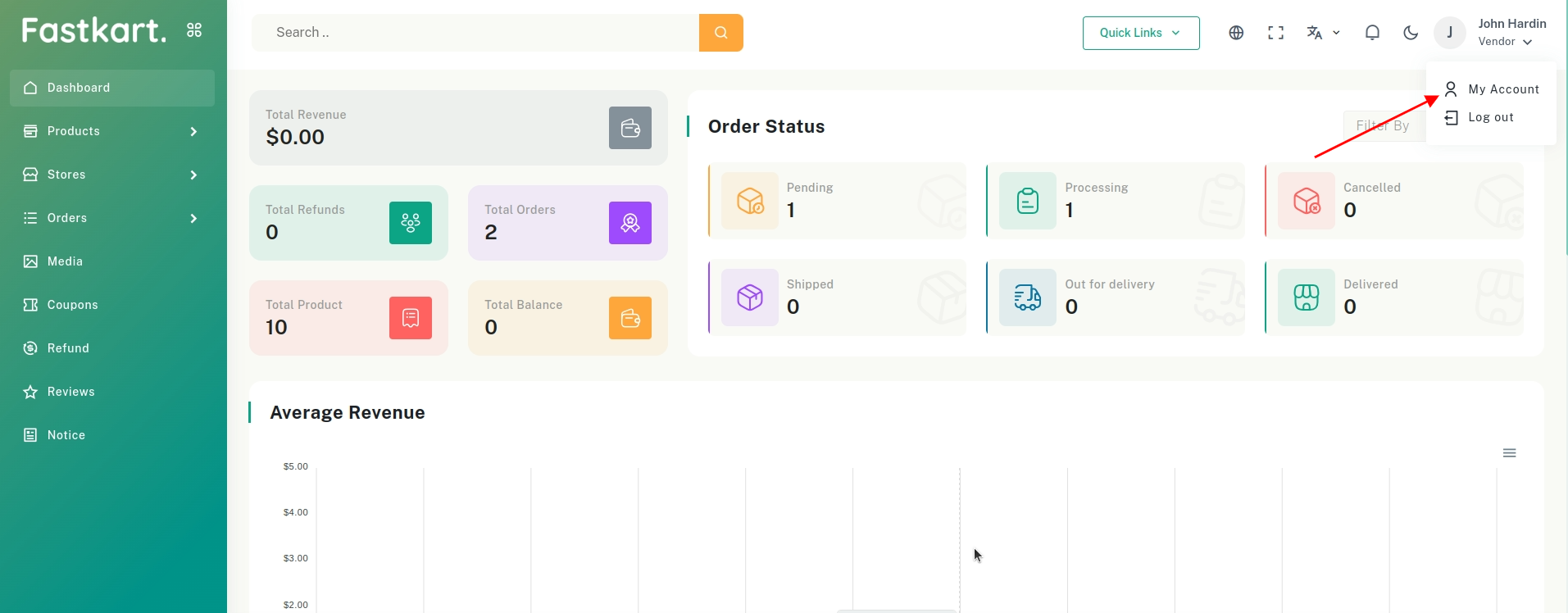
Task: Expand the Stores sidebar submenu
Action: click(111, 175)
